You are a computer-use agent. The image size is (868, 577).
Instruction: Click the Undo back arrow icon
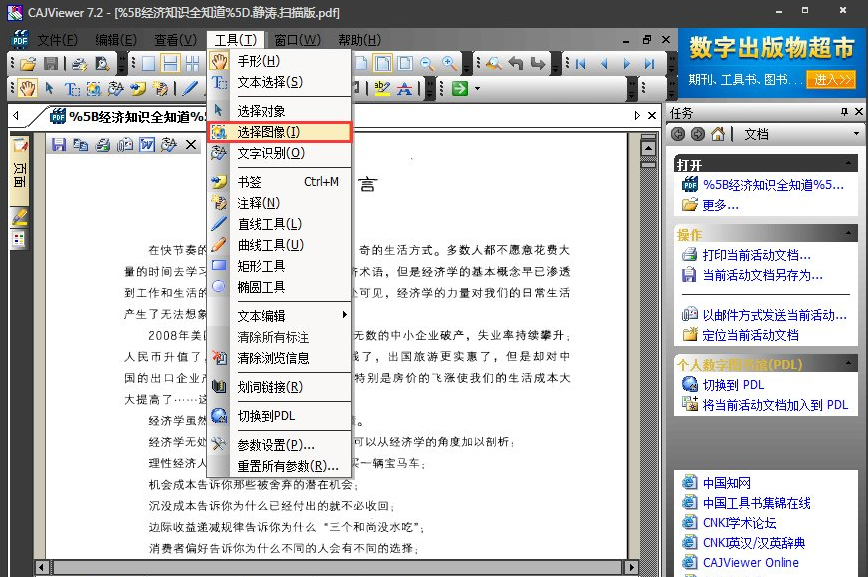pyautogui.click(x=516, y=64)
